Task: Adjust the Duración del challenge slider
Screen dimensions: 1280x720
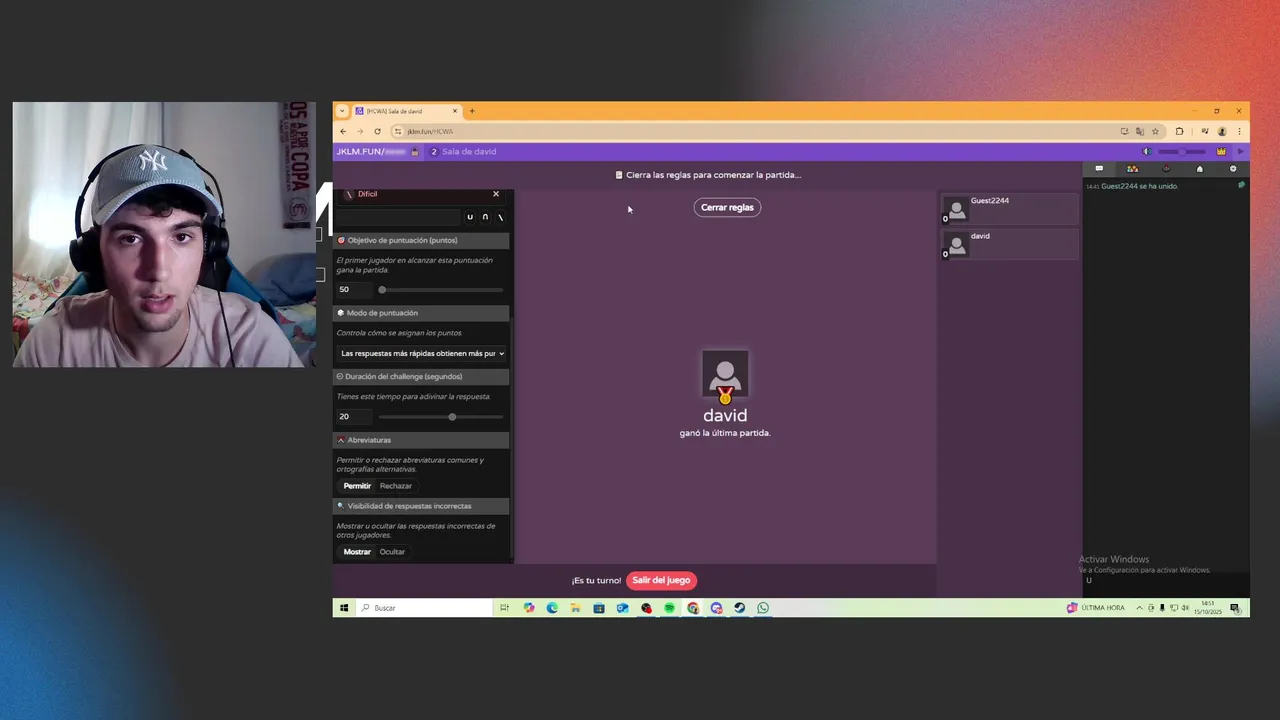Action: coord(441,417)
